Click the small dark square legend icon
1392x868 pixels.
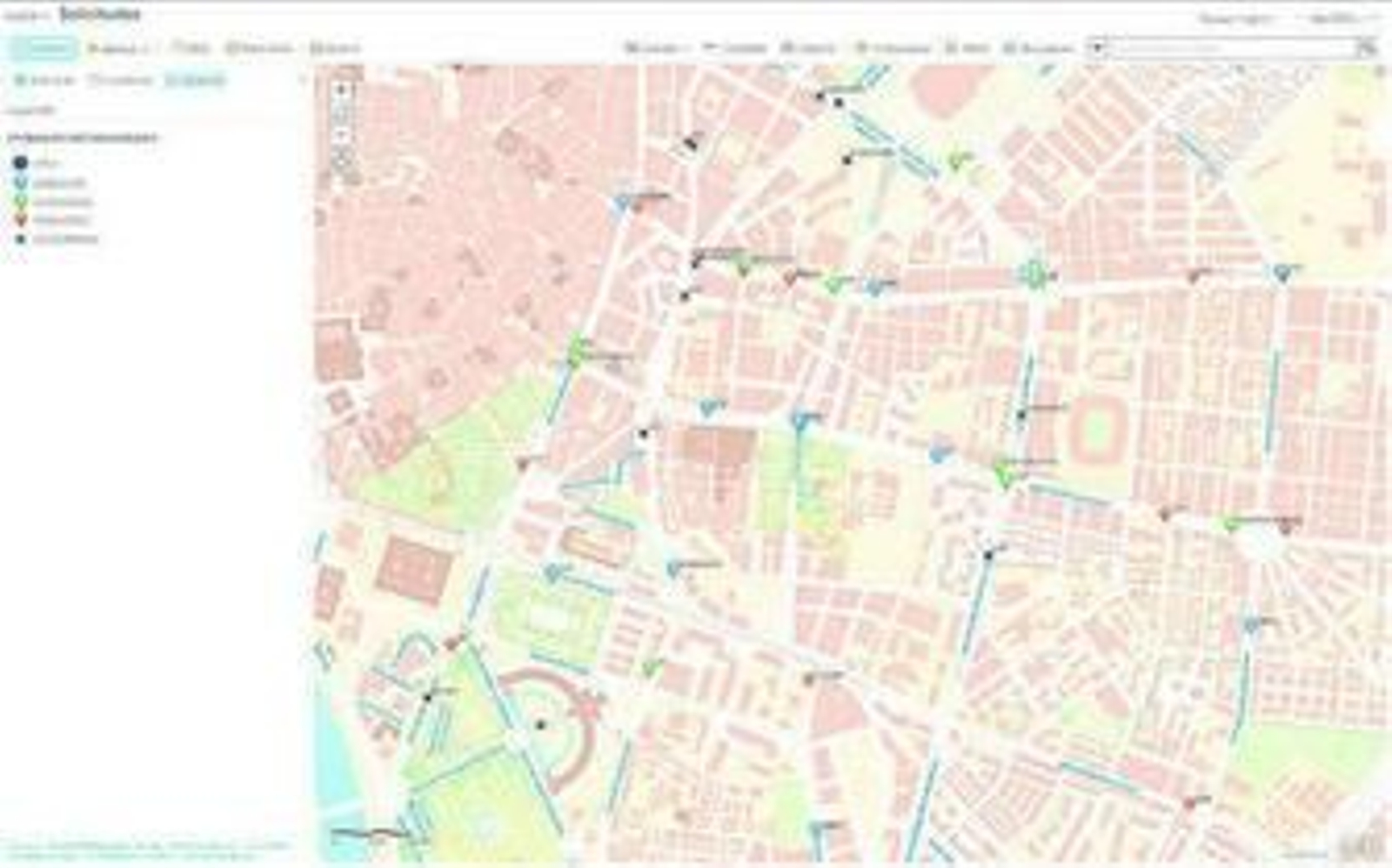pos(20,239)
